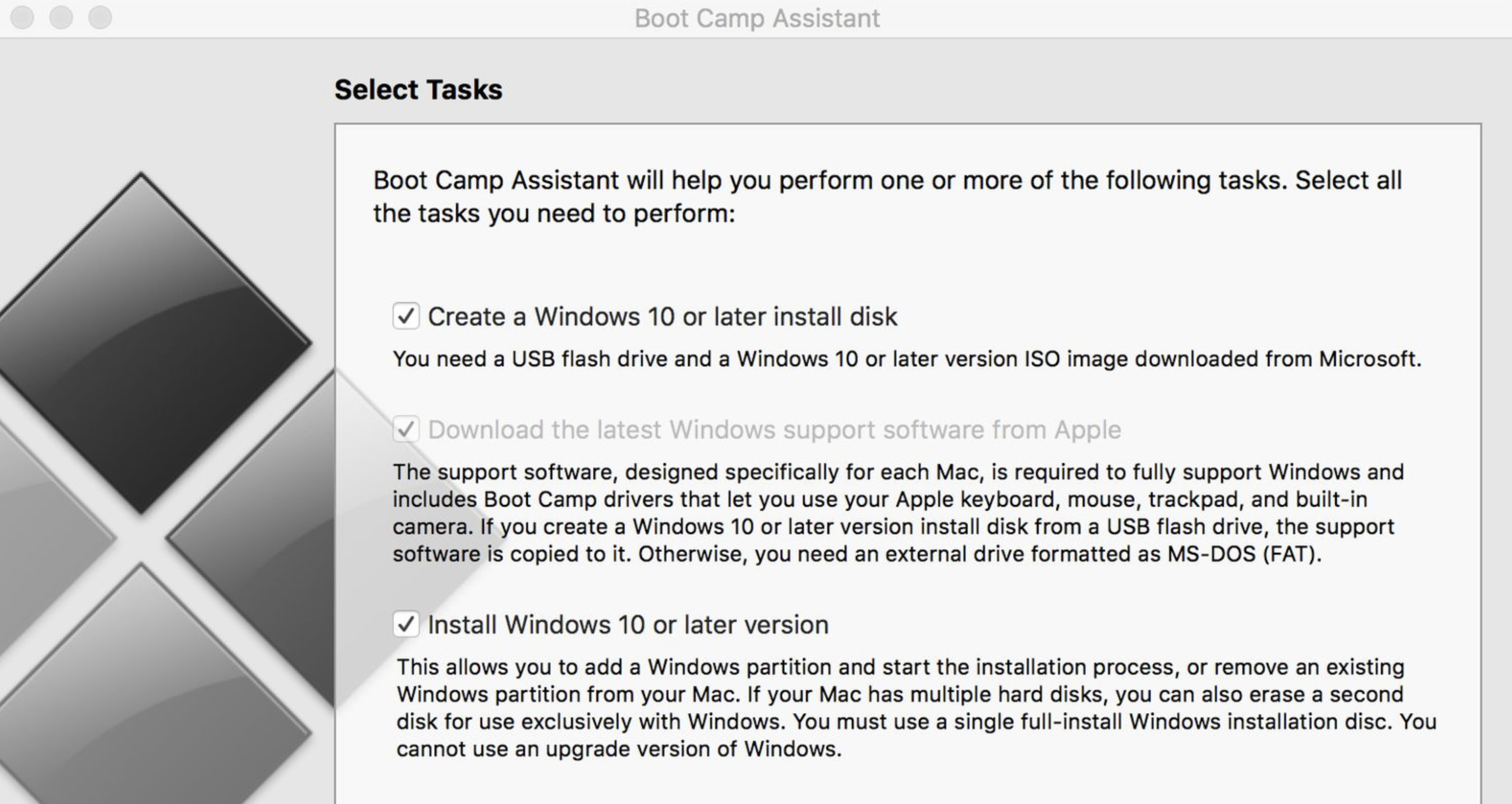
Task: Uncheck Install Windows 10 or later version checkbox
Action: [x=406, y=624]
